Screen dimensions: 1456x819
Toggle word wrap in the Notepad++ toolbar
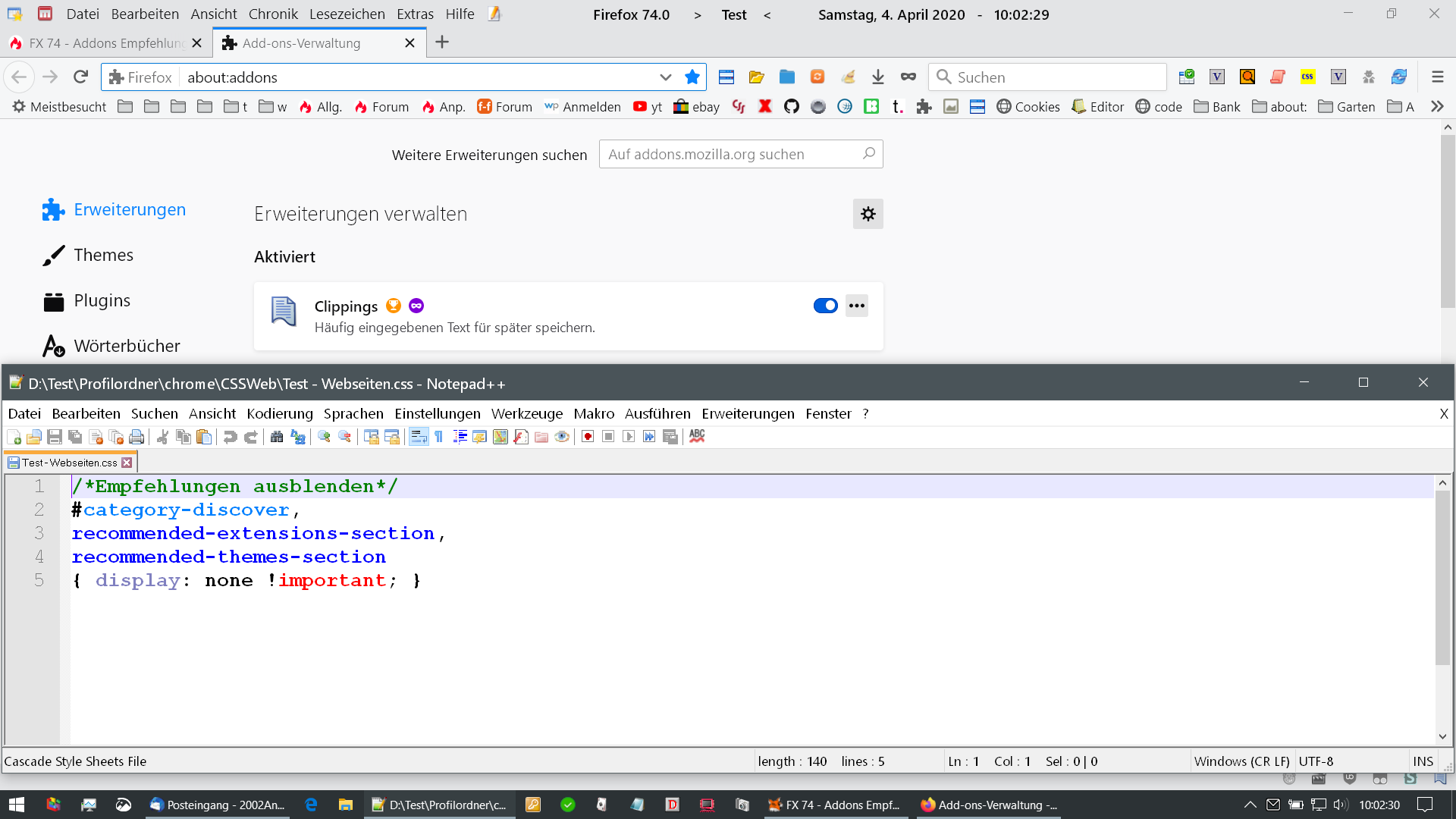tap(419, 437)
